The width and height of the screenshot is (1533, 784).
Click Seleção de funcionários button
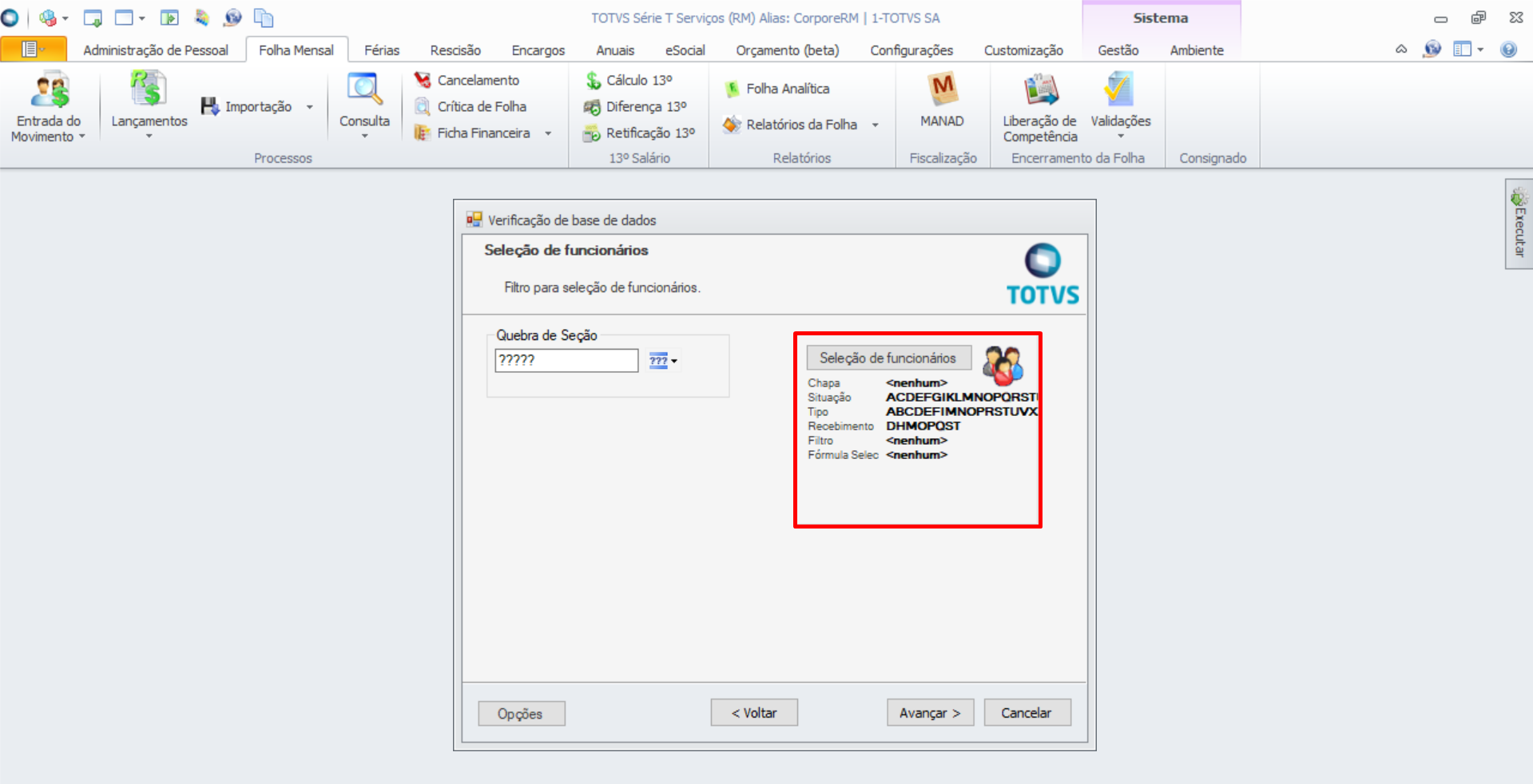point(888,358)
